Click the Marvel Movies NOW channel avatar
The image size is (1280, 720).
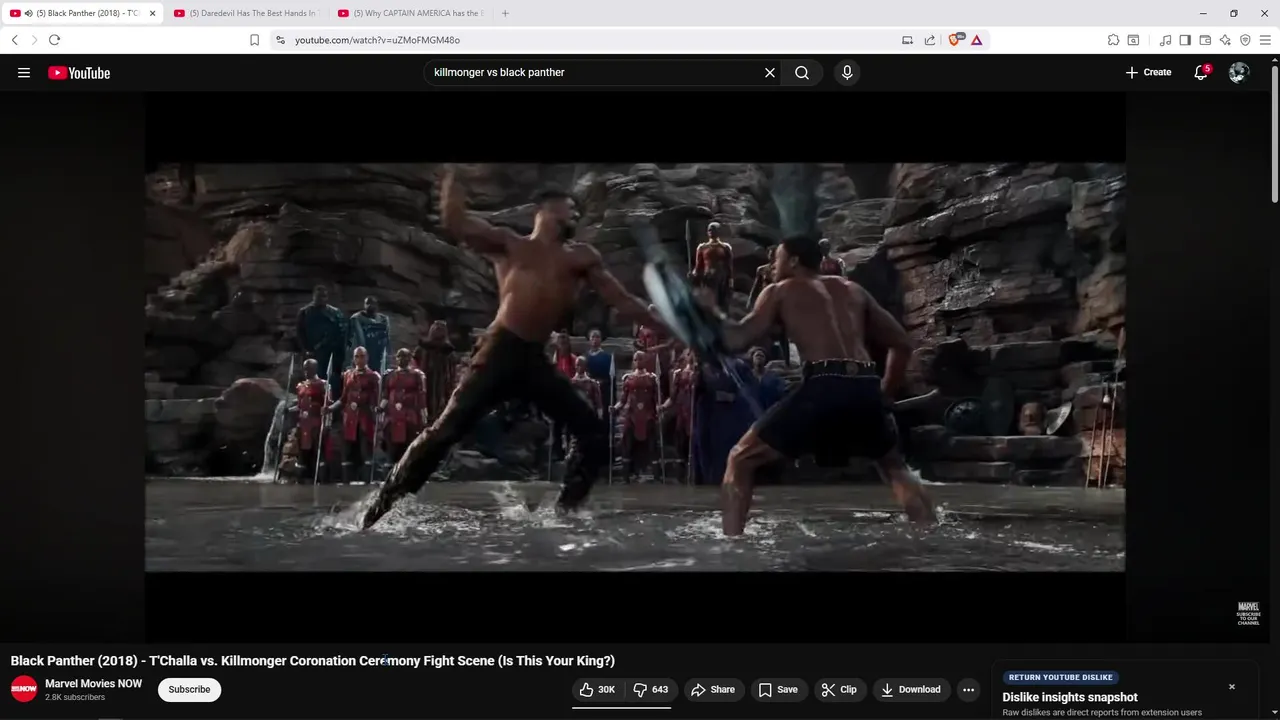pyautogui.click(x=24, y=689)
